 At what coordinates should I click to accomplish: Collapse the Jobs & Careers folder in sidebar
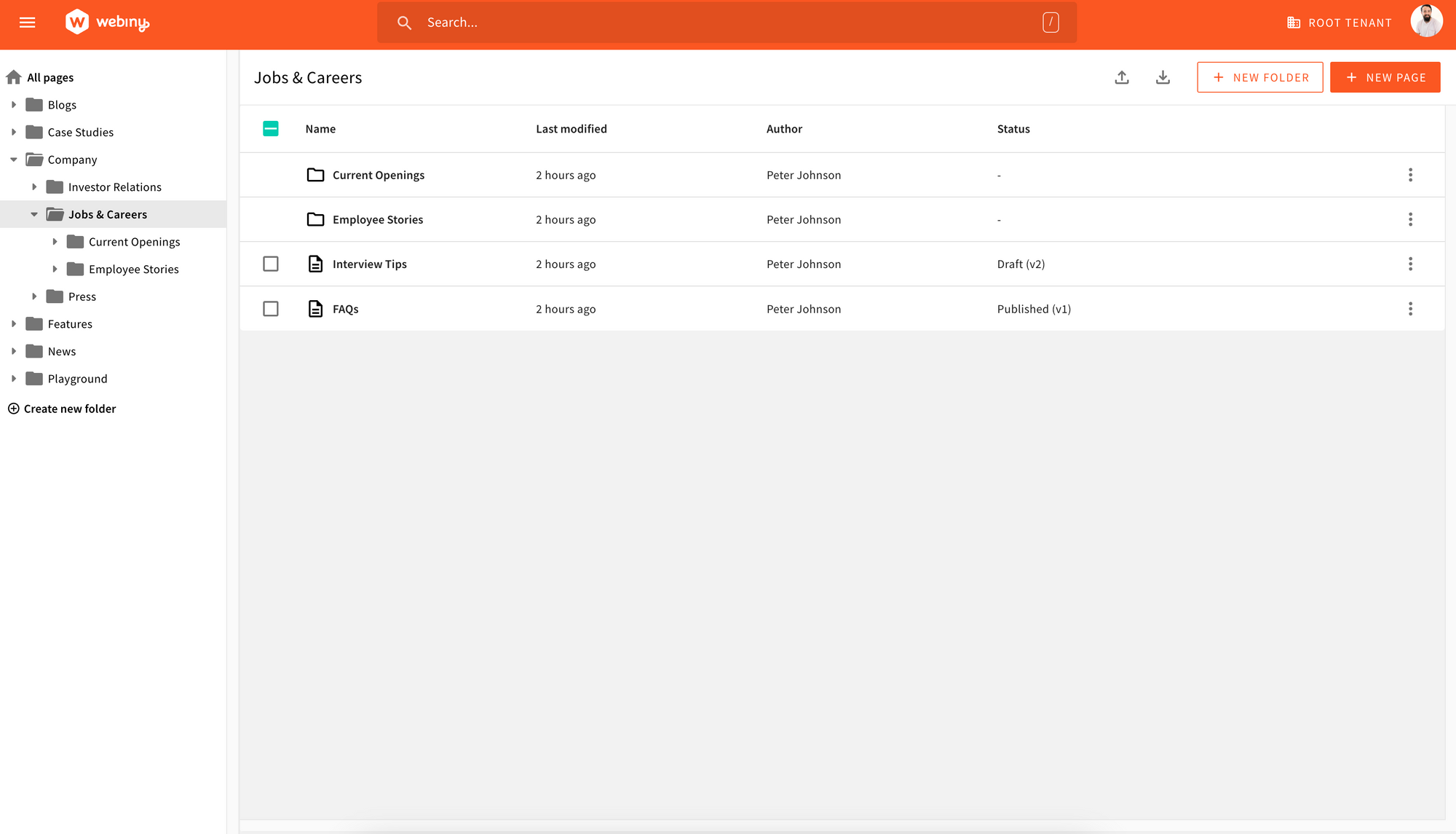34,214
